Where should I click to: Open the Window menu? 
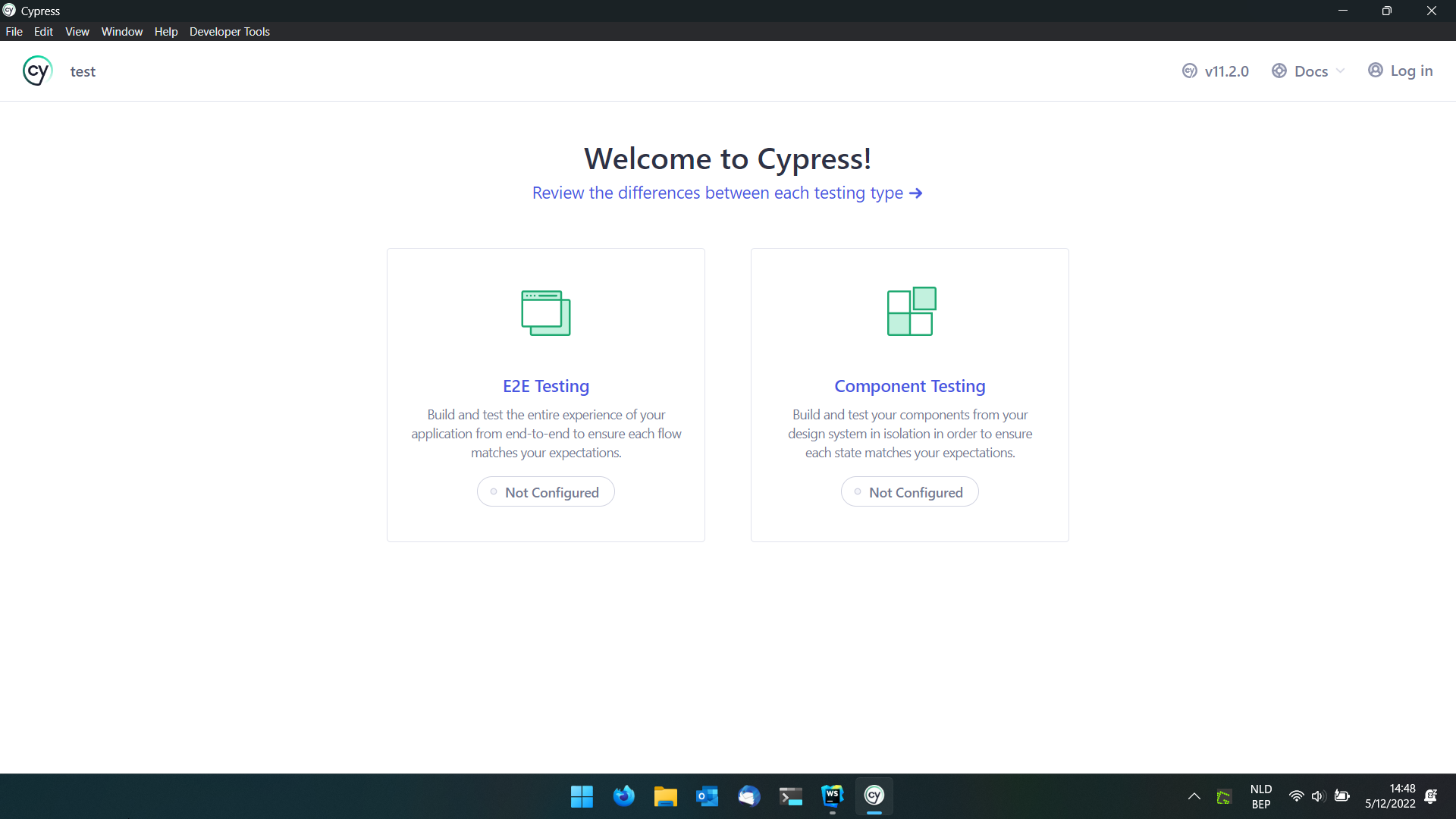[x=121, y=31]
